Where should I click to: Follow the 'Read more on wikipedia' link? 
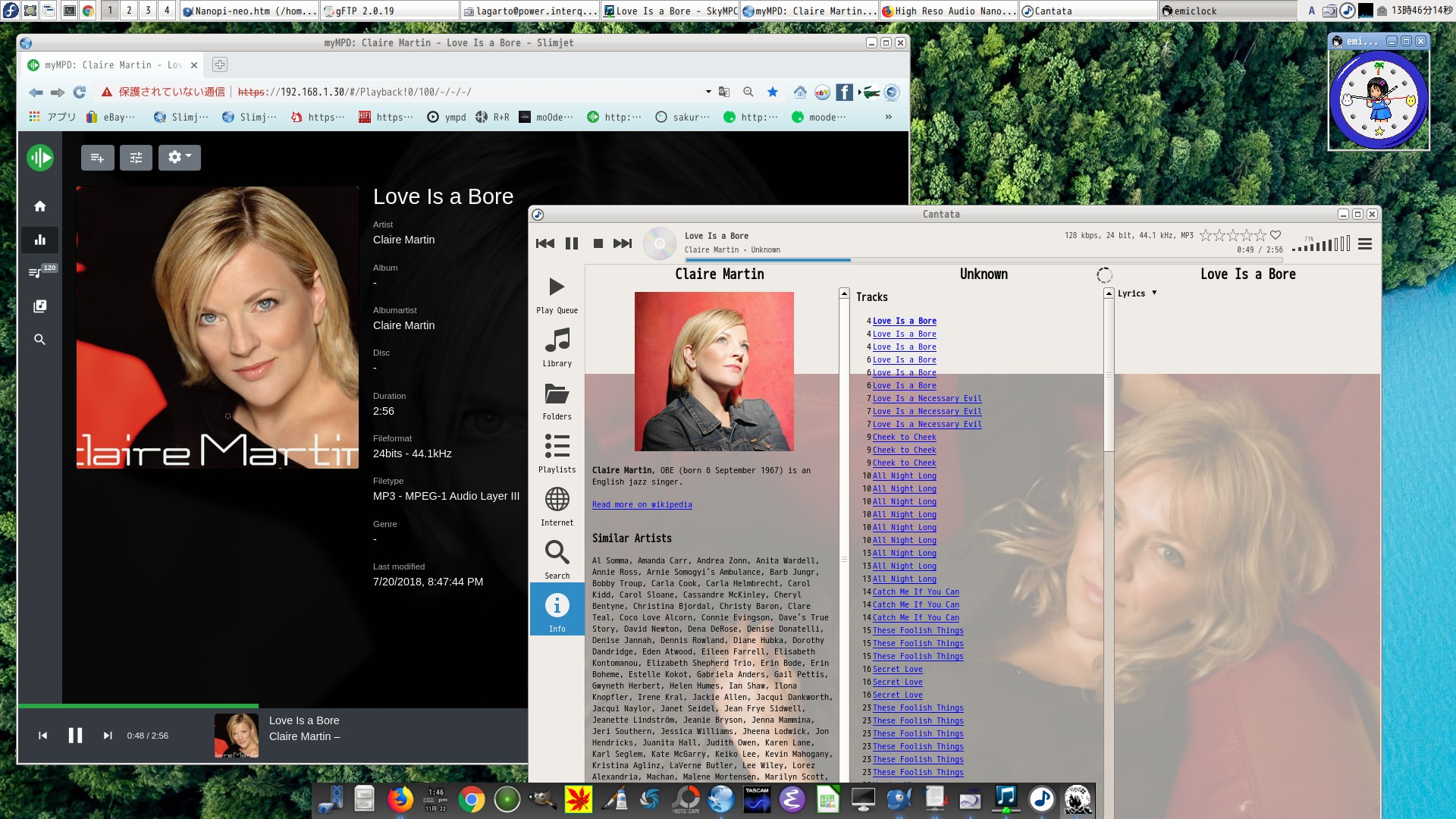click(x=642, y=504)
